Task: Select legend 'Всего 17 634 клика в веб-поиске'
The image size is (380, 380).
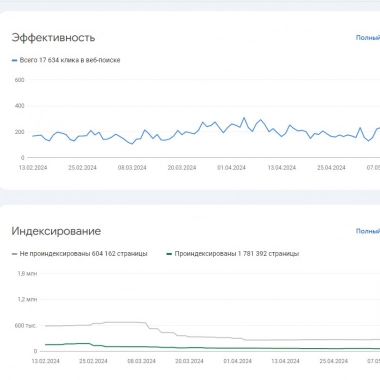Action: pos(66,60)
